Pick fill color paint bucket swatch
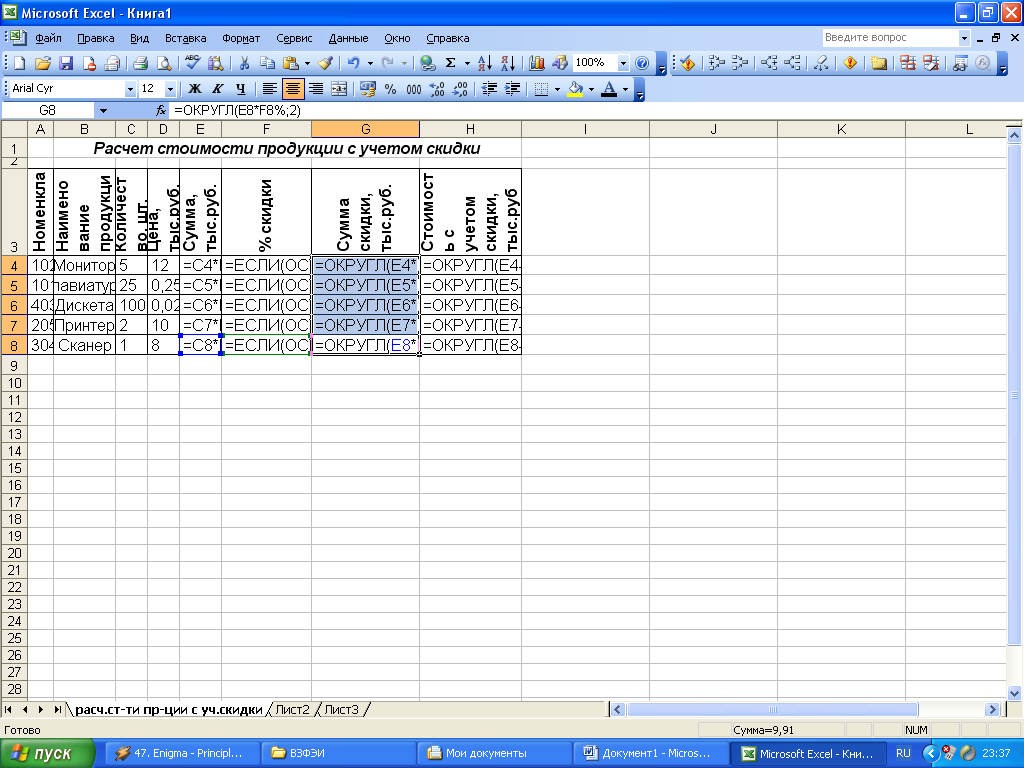1024x768 pixels. pyautogui.click(x=575, y=89)
